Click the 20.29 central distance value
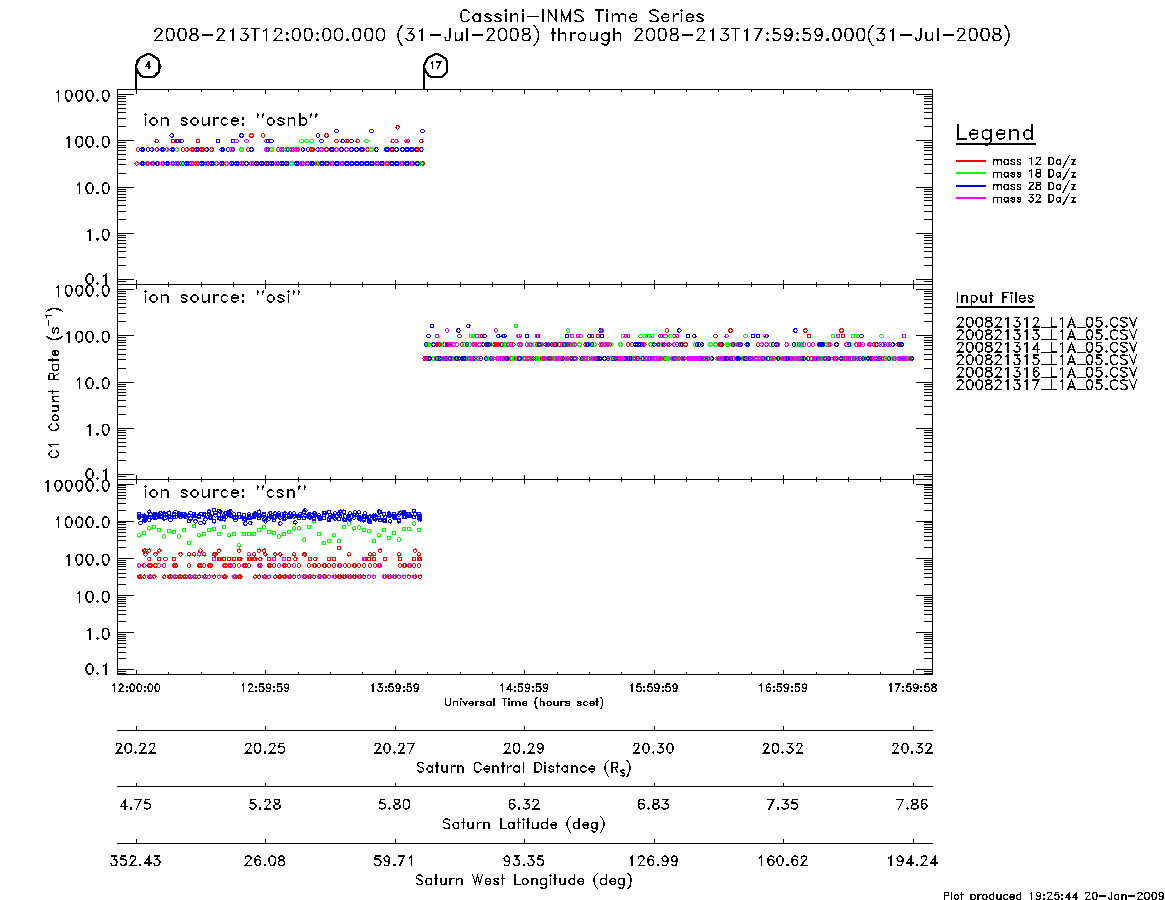 524,748
